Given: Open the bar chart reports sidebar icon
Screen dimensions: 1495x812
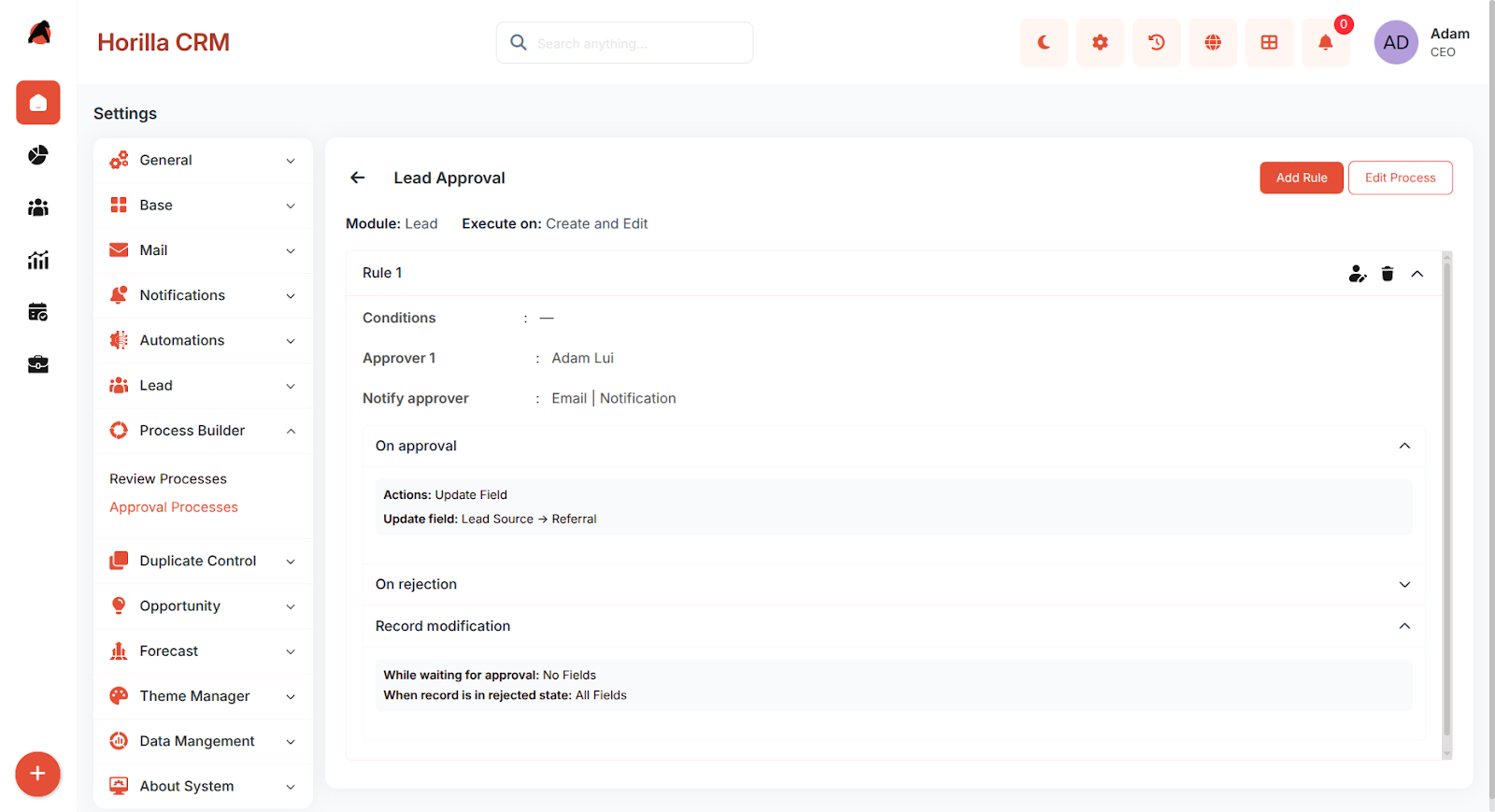Looking at the screenshot, I should [38, 260].
